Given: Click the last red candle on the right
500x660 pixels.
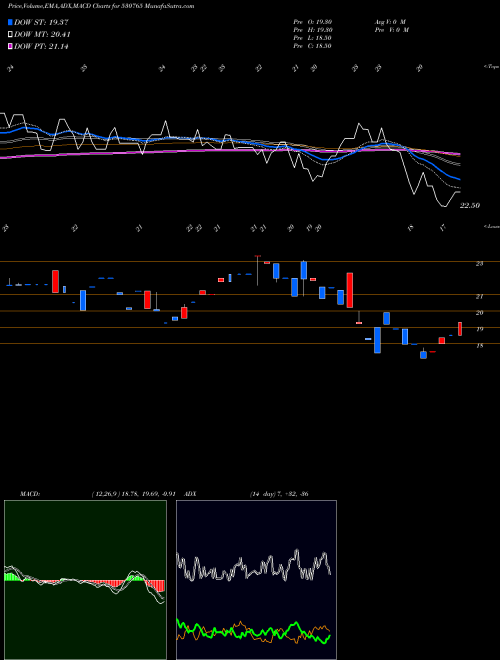Looking at the screenshot, I should pos(460,329).
